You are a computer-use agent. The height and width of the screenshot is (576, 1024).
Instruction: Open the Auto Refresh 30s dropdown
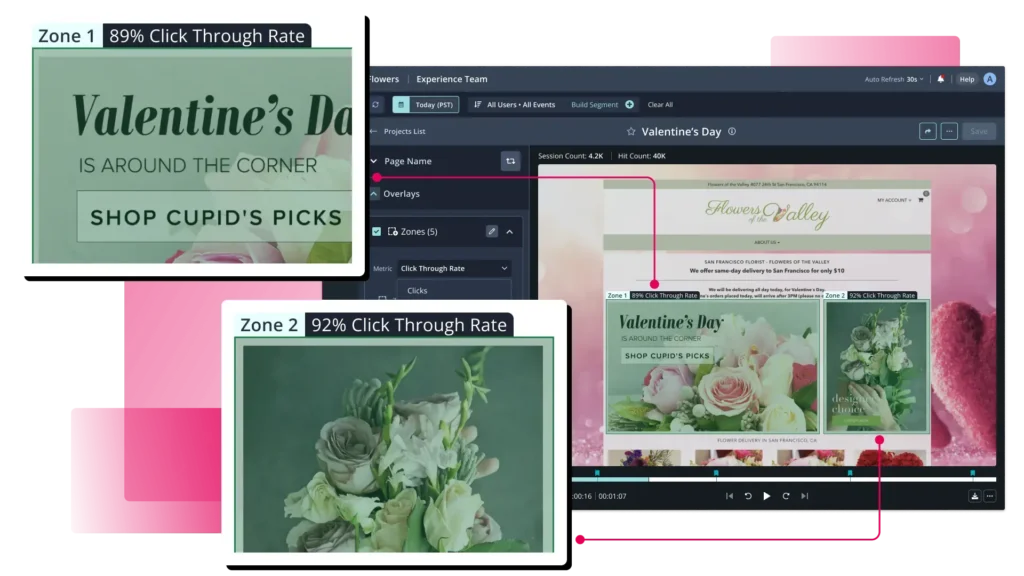(x=894, y=79)
